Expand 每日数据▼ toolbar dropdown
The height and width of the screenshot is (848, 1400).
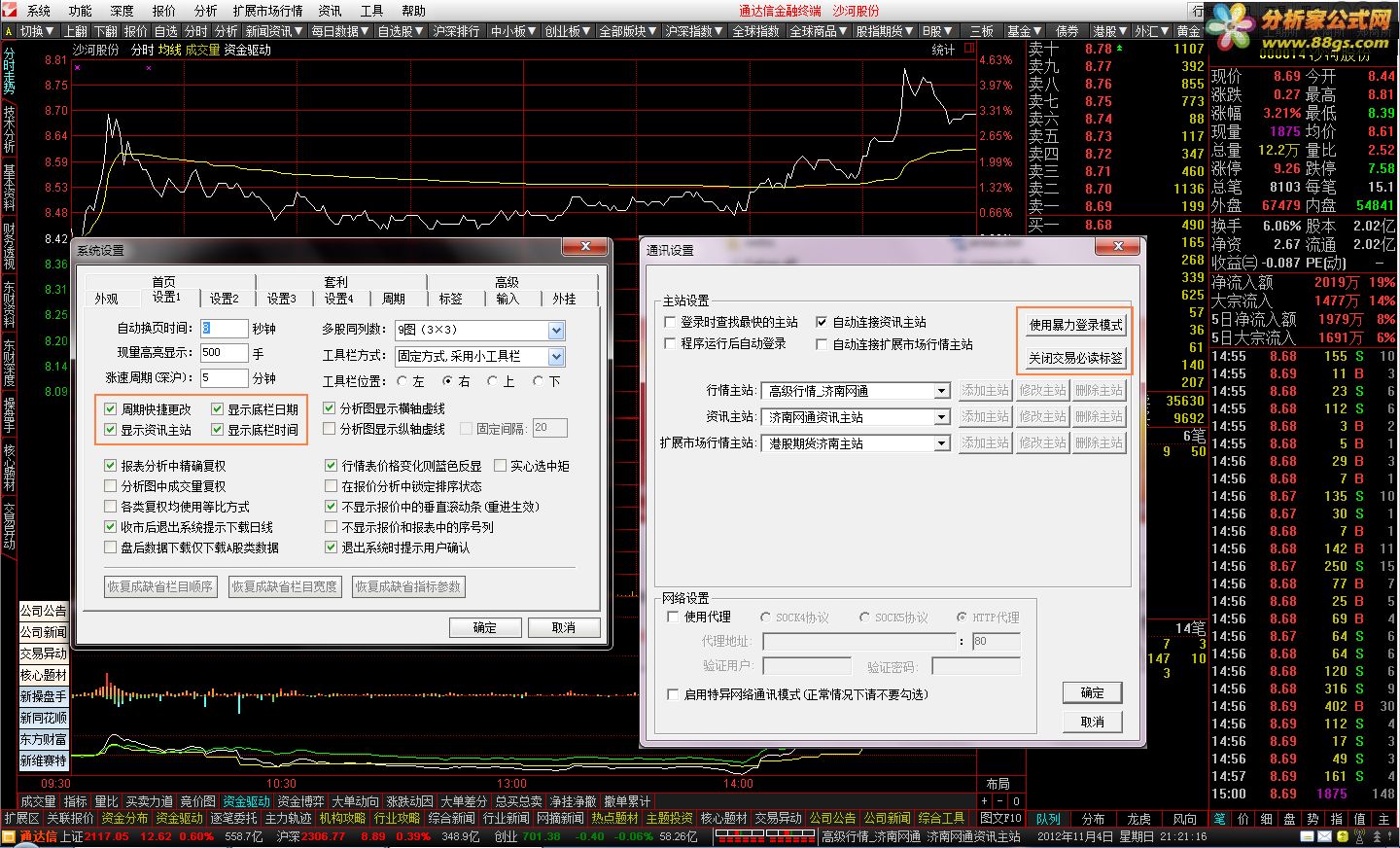[x=340, y=31]
